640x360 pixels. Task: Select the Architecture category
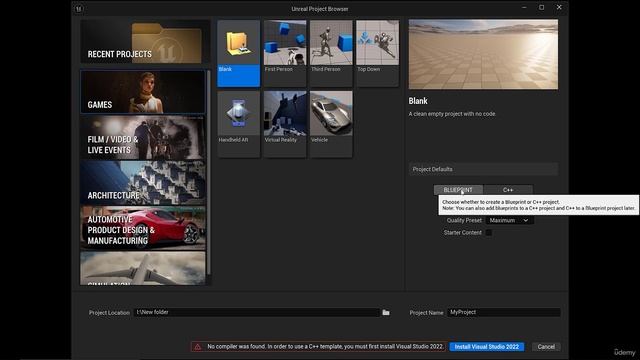pyautogui.click(x=143, y=183)
